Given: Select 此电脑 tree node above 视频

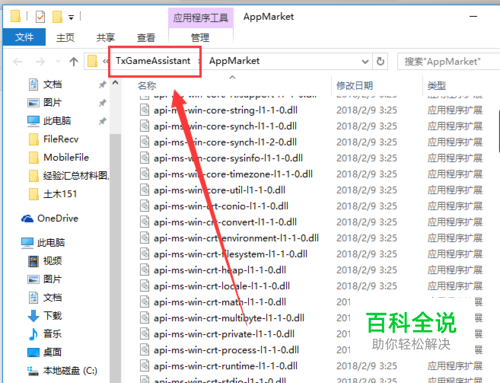Looking at the screenshot, I should tap(51, 242).
